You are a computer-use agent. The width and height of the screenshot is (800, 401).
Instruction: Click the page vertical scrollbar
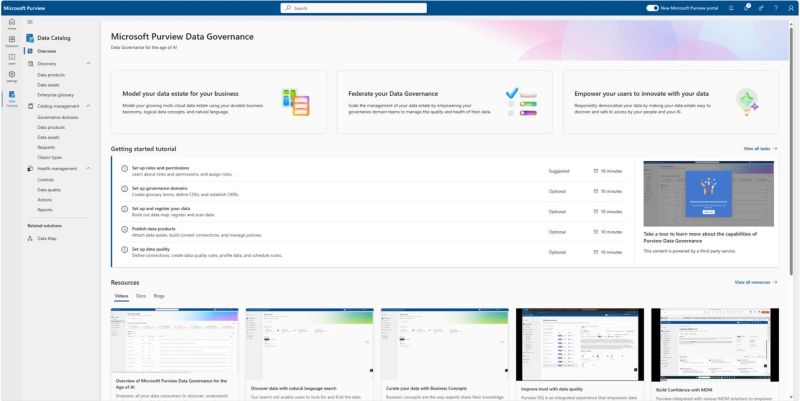click(792, 153)
